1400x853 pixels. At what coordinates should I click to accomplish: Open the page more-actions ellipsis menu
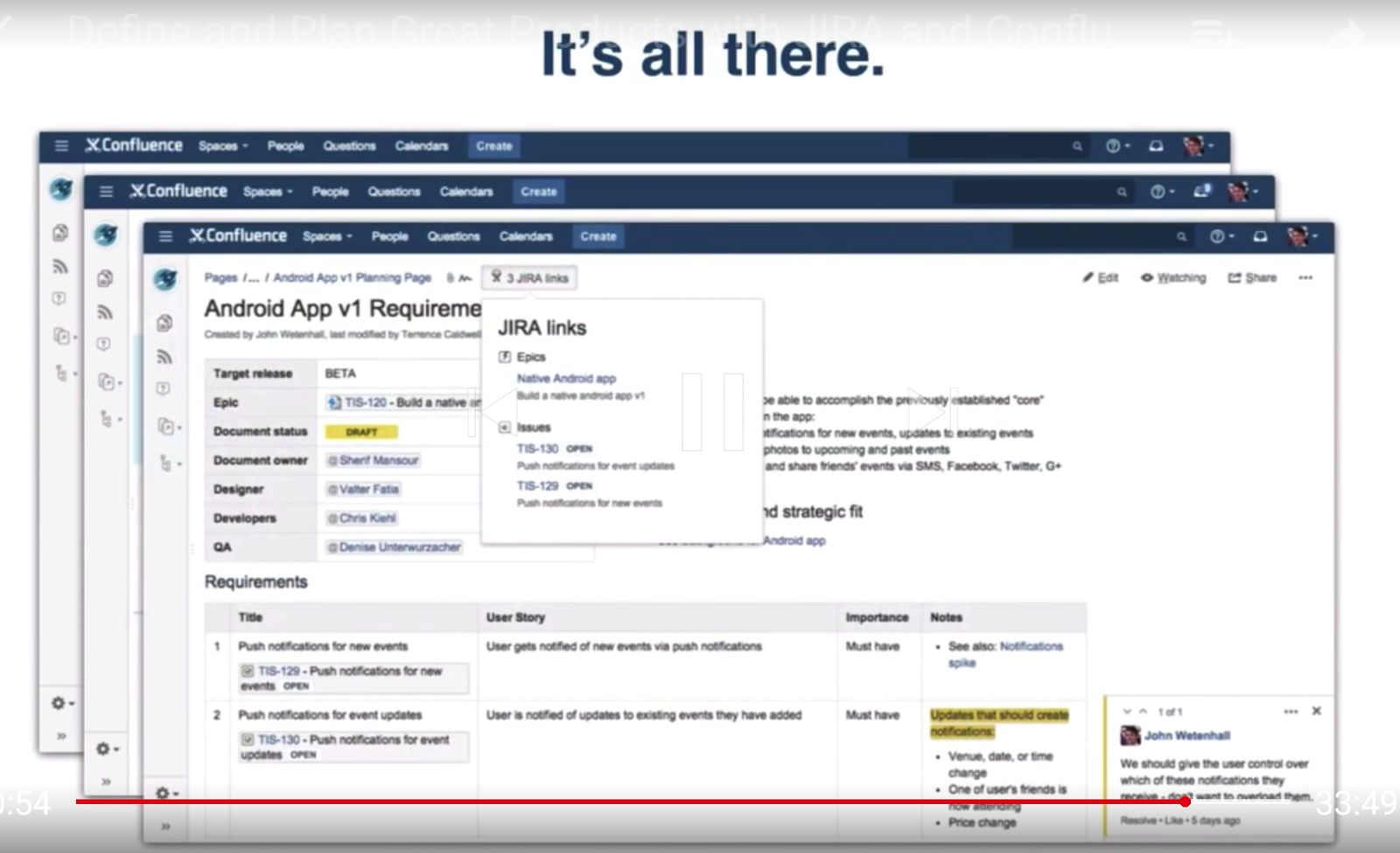pyautogui.click(x=1305, y=278)
